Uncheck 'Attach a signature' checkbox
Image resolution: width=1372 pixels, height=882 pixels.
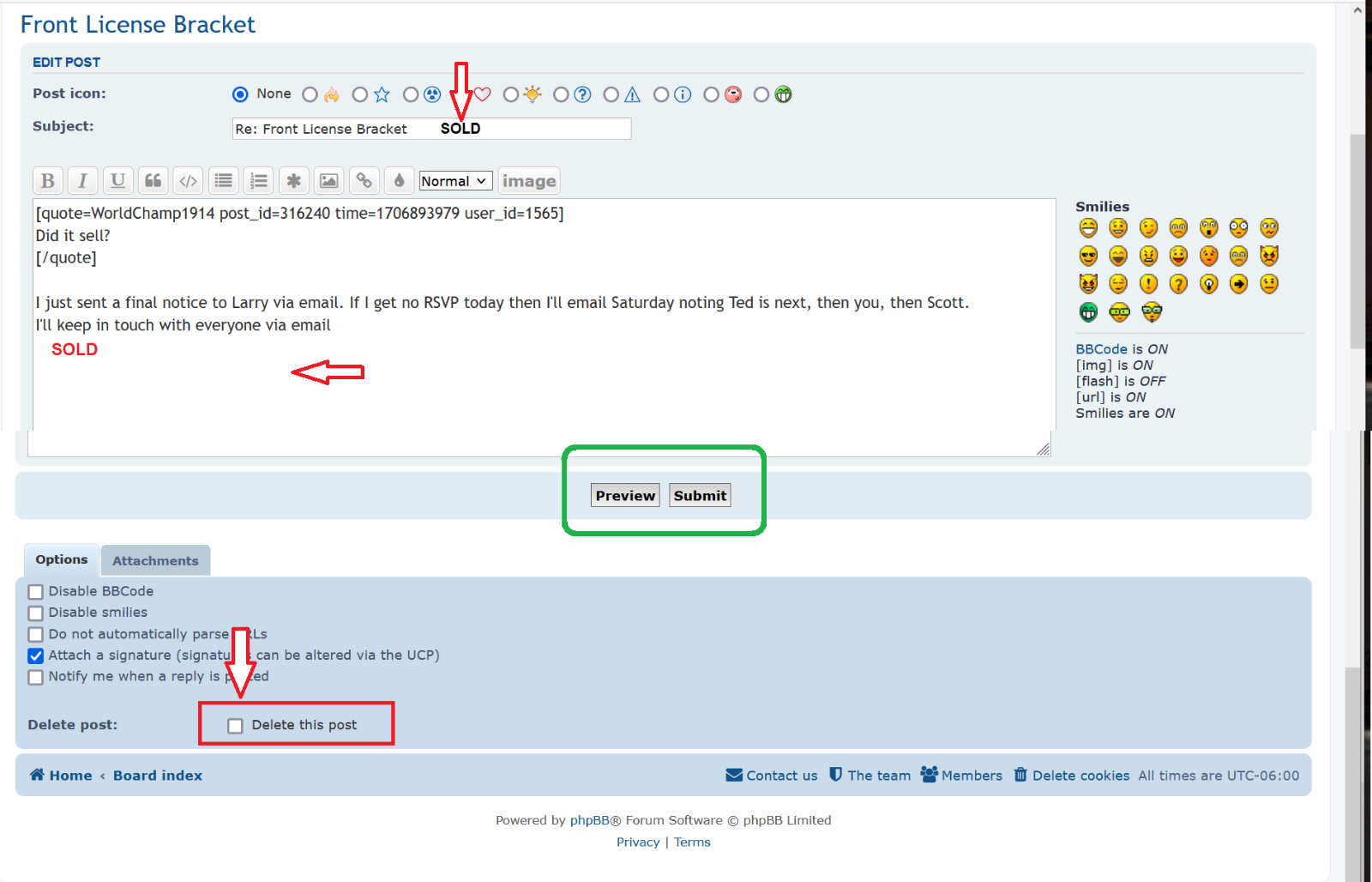[x=36, y=656]
